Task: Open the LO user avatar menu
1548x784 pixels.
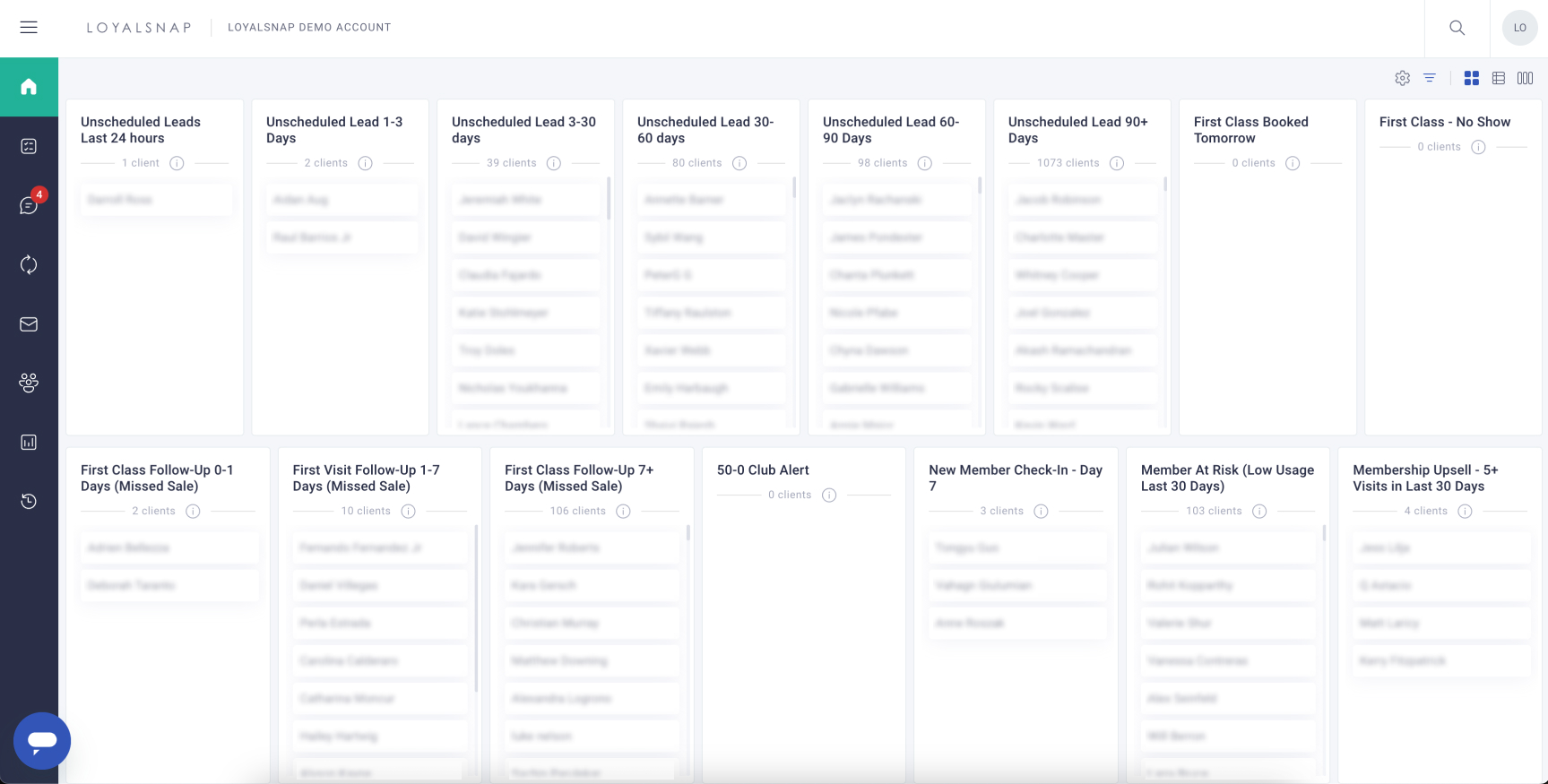Action: [1519, 28]
